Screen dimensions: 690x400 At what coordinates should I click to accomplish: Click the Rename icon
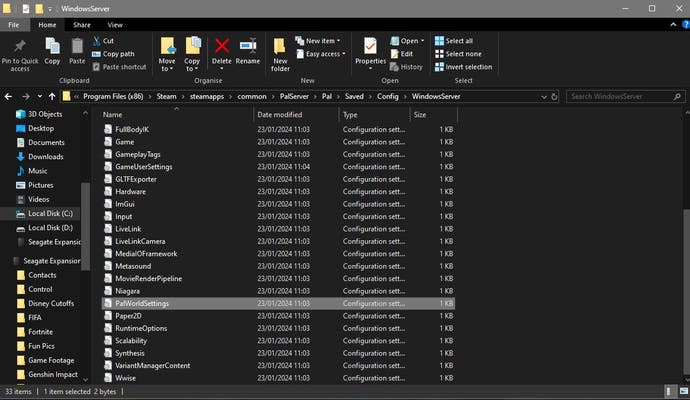click(248, 46)
